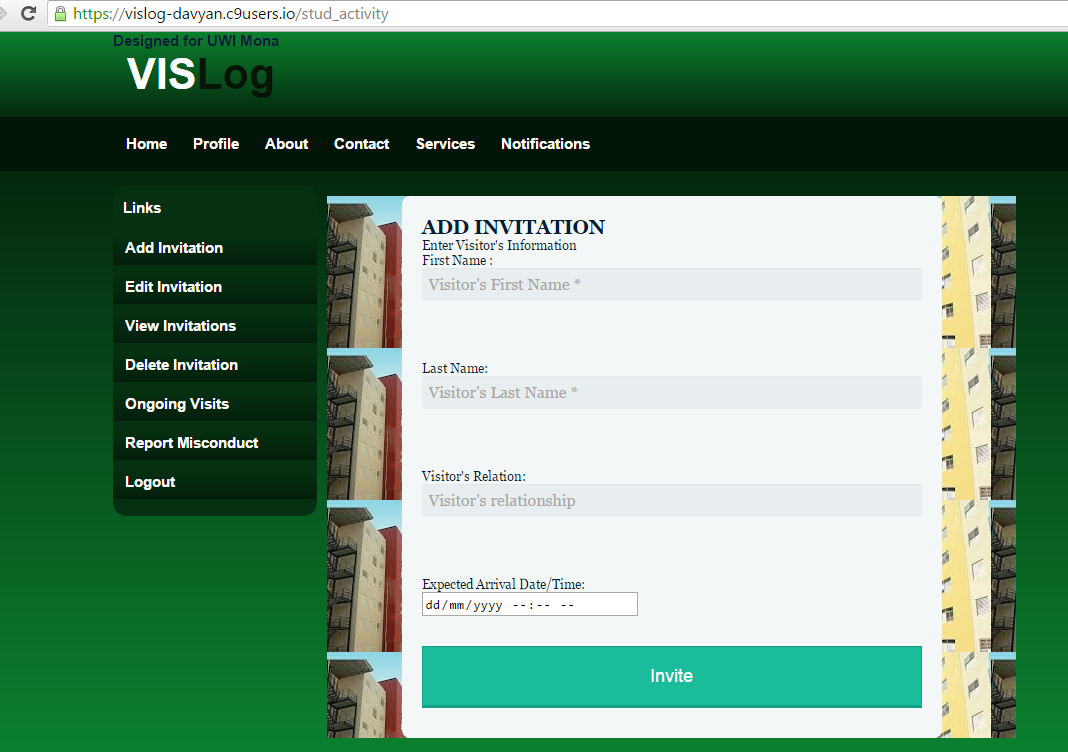The image size is (1068, 752).
Task: Submit the form with the Invite button
Action: [x=672, y=676]
